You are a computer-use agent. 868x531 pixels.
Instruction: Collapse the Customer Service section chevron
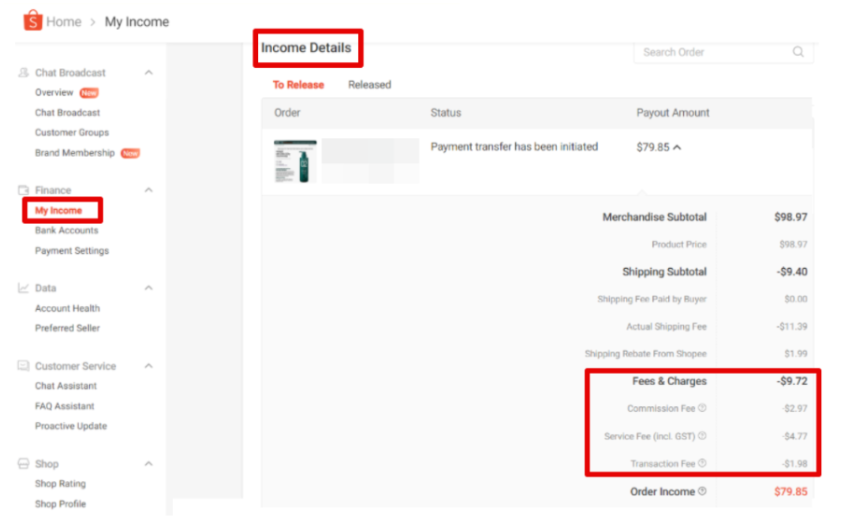point(148,366)
